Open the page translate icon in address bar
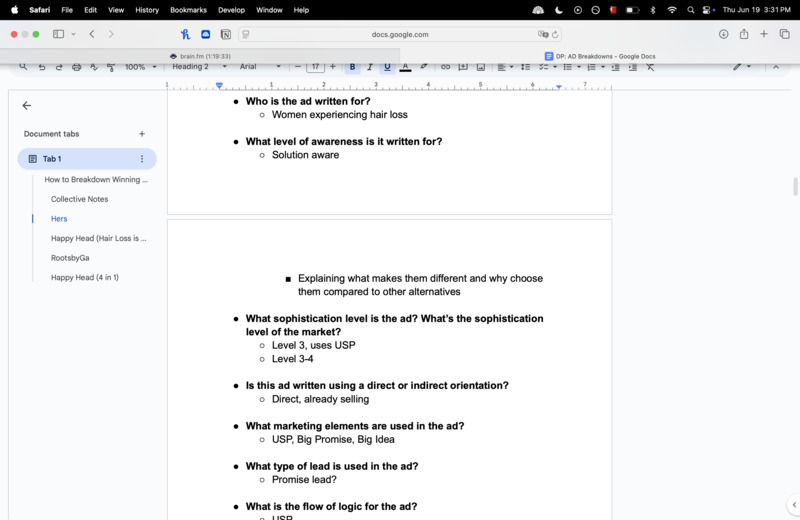Image resolution: width=800 pixels, height=520 pixels. 543,34
